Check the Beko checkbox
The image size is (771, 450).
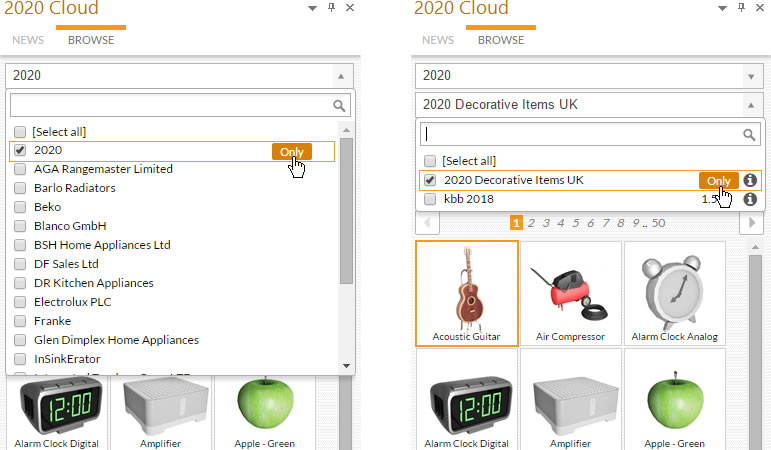20,207
